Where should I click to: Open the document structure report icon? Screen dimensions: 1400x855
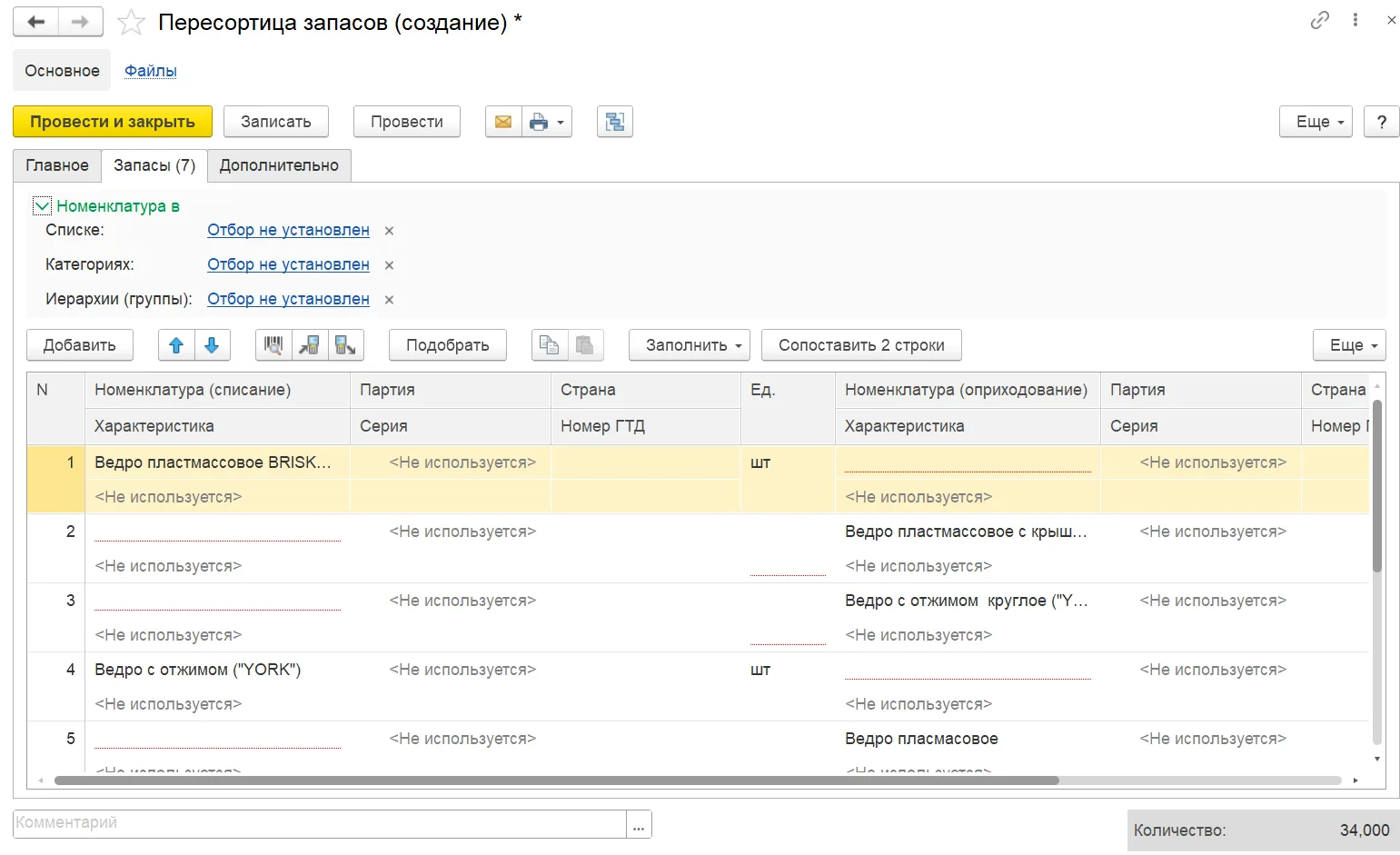(615, 122)
